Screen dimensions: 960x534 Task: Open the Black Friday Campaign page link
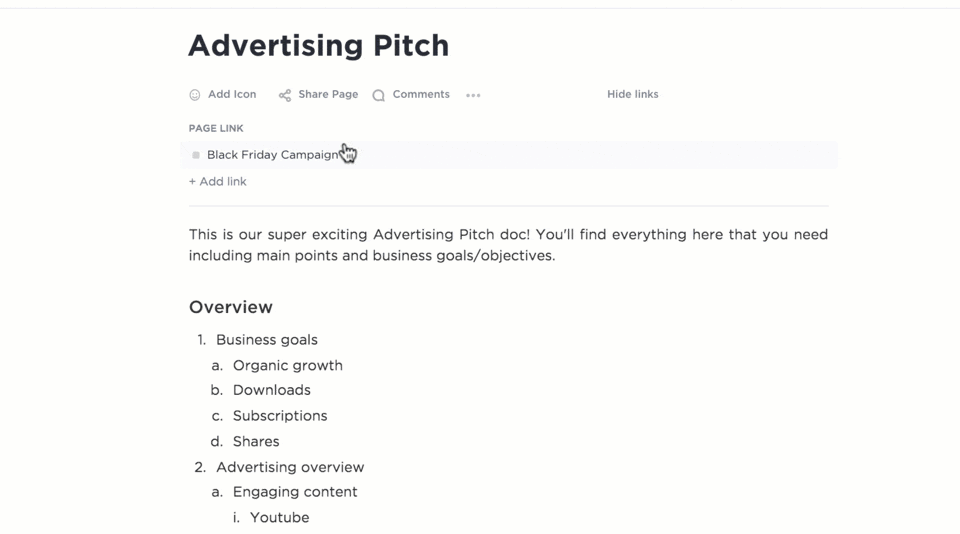click(272, 155)
